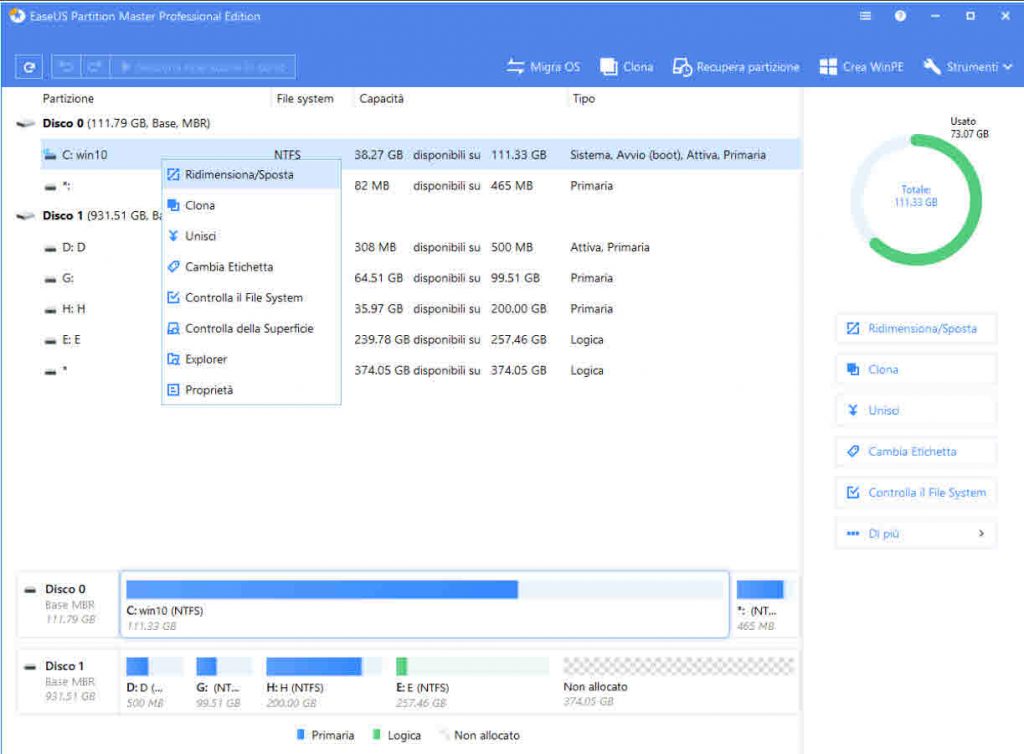Open Recupera partizione tool
Image resolution: width=1024 pixels, height=754 pixels.
coord(736,67)
